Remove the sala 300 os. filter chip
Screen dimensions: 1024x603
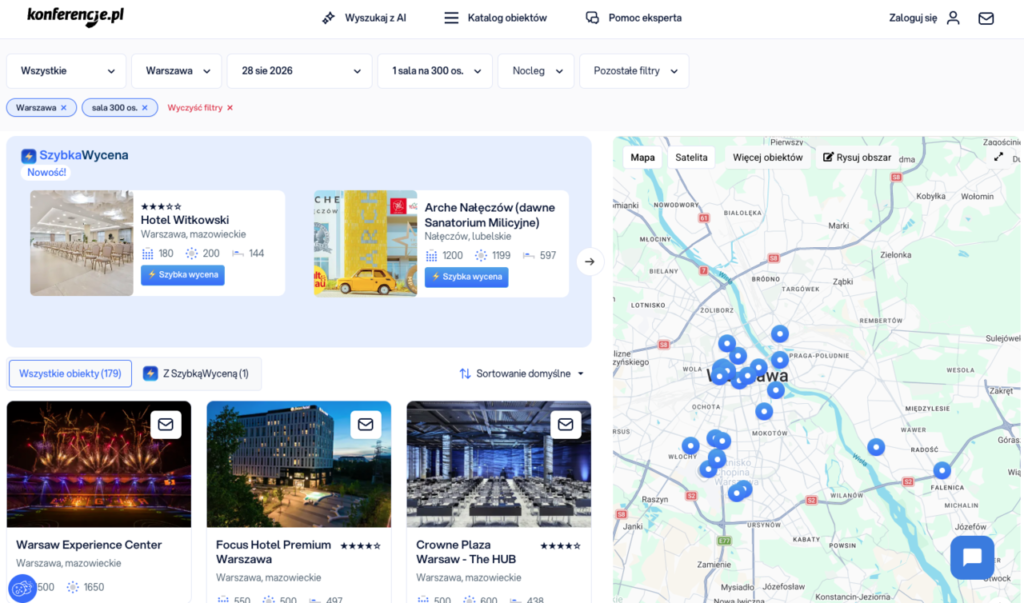click(x=145, y=108)
